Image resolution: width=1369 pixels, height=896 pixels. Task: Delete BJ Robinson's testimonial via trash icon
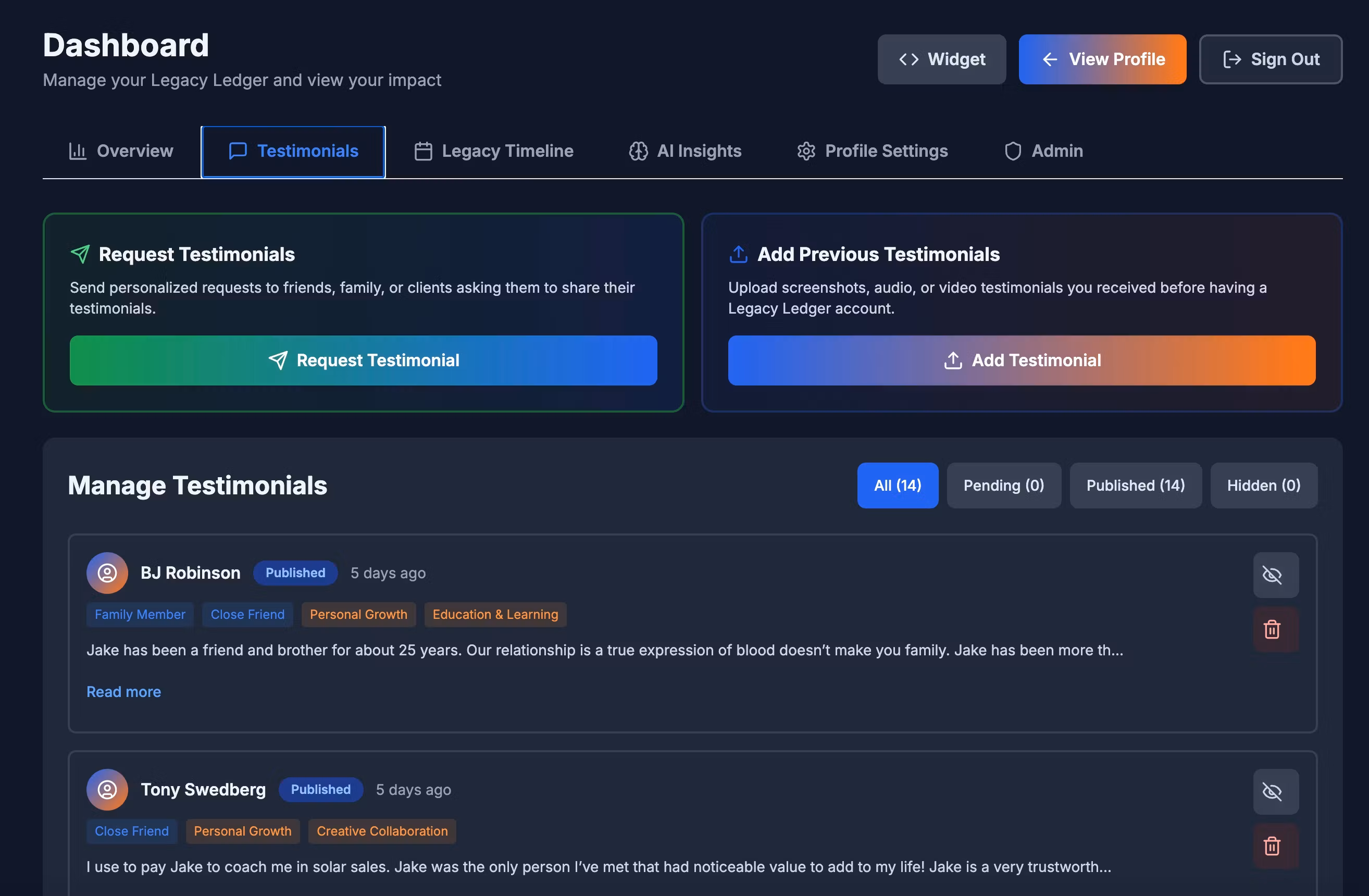pos(1275,629)
